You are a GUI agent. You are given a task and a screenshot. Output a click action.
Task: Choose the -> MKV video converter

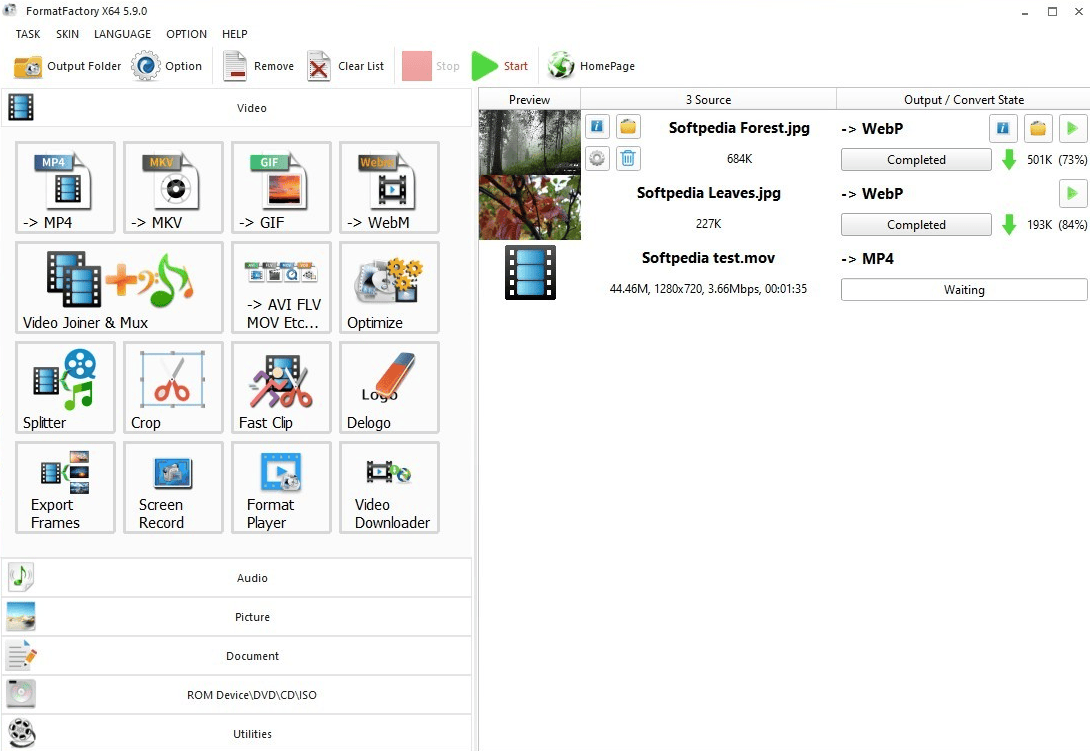[173, 187]
